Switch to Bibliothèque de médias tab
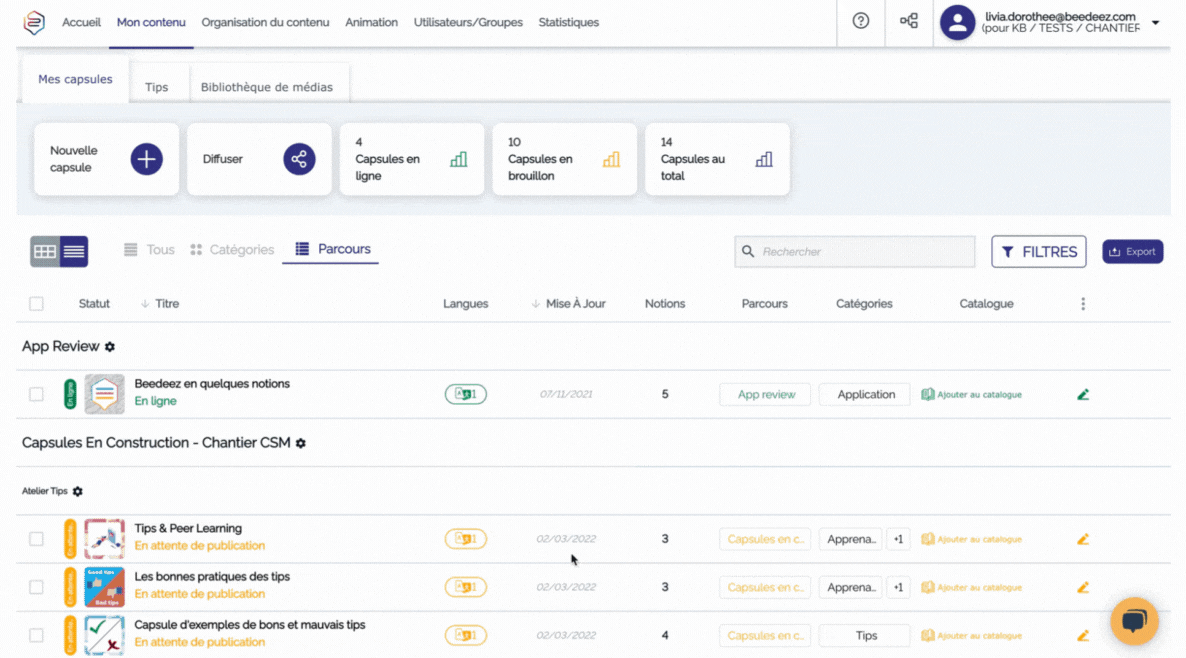 pos(267,87)
